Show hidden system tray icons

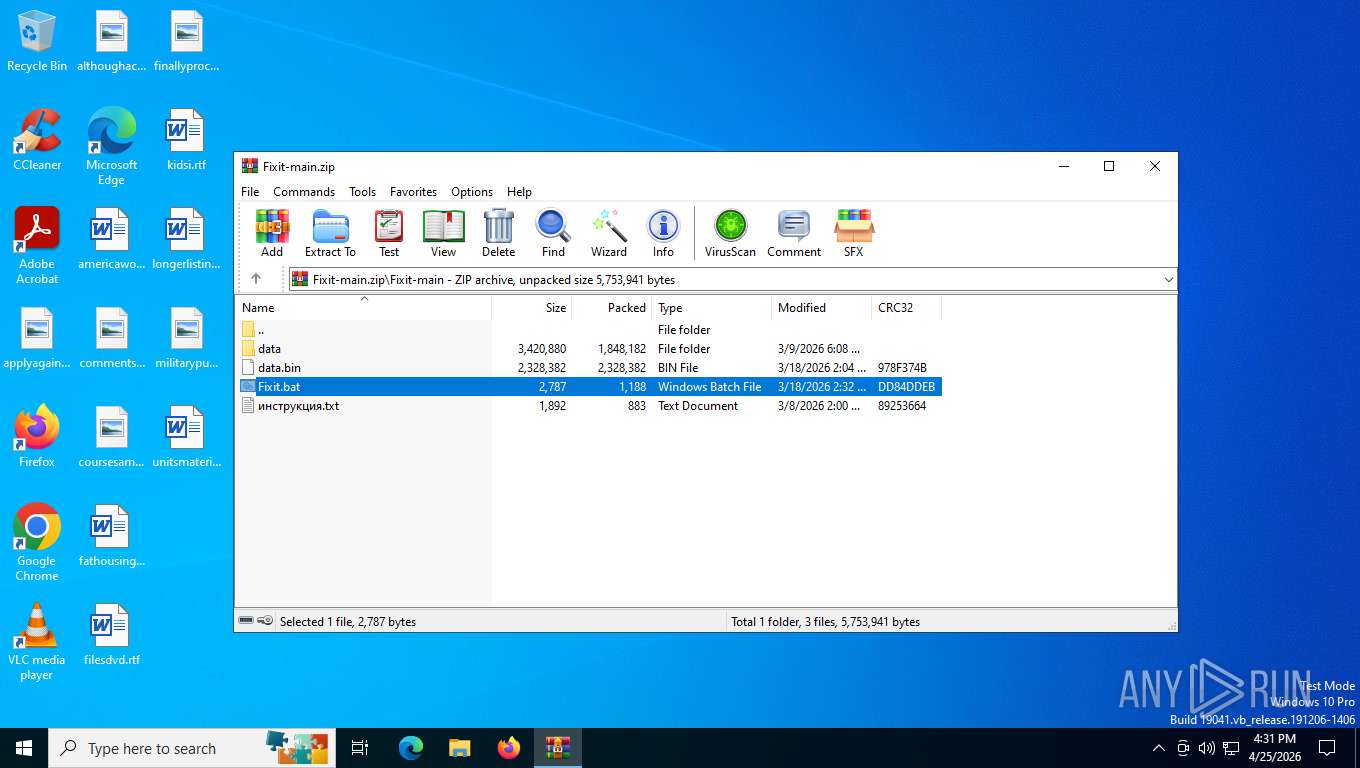tap(1159, 748)
